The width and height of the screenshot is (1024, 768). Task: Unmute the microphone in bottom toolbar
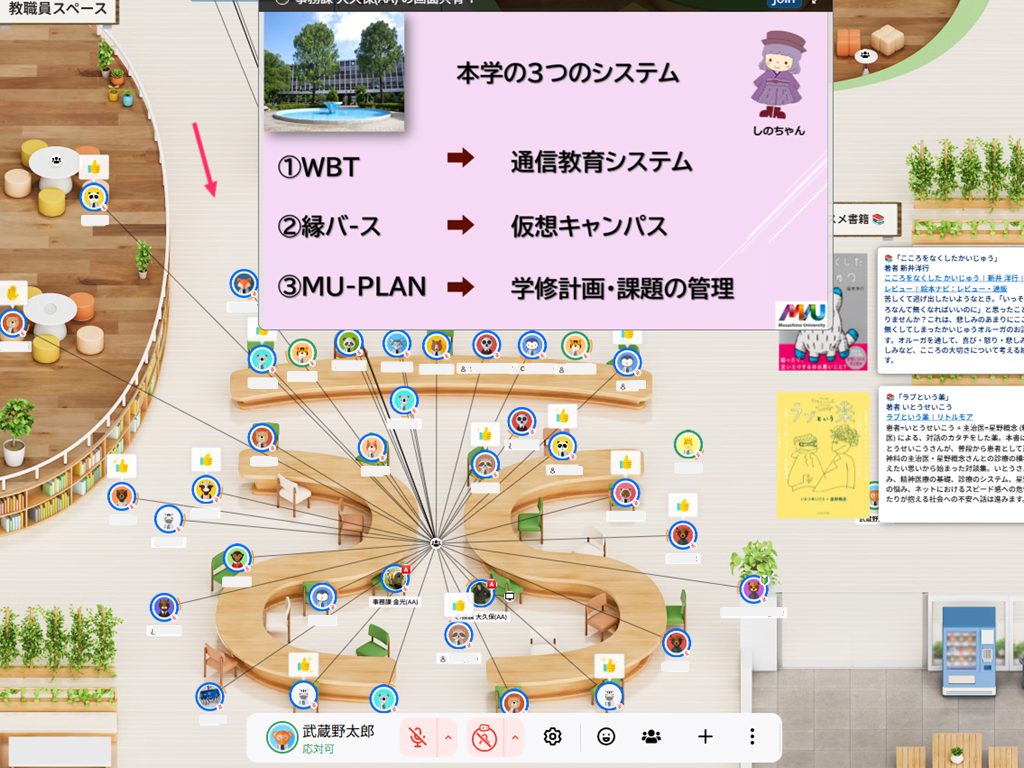tap(417, 738)
